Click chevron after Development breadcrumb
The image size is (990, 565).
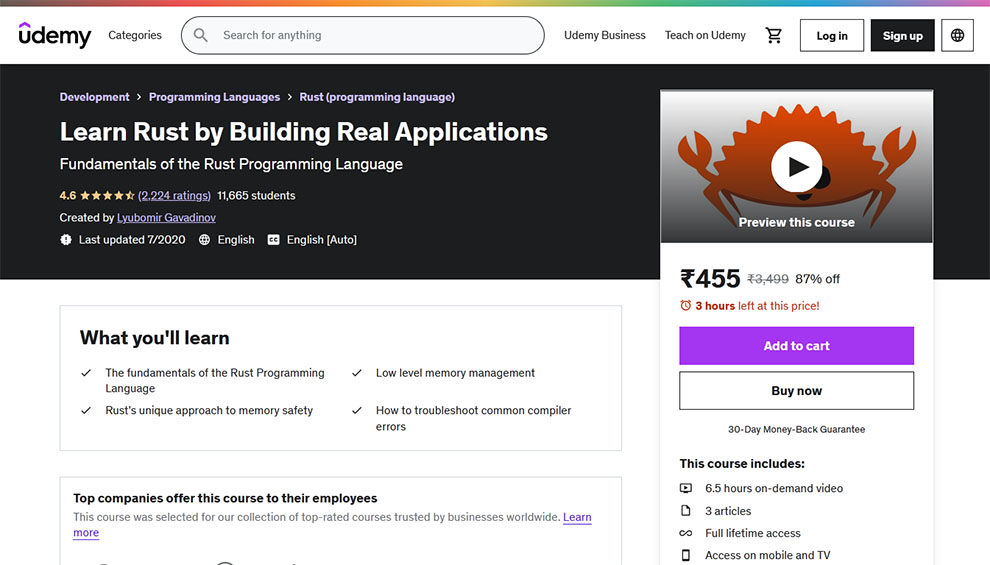pyautogui.click(x=139, y=97)
